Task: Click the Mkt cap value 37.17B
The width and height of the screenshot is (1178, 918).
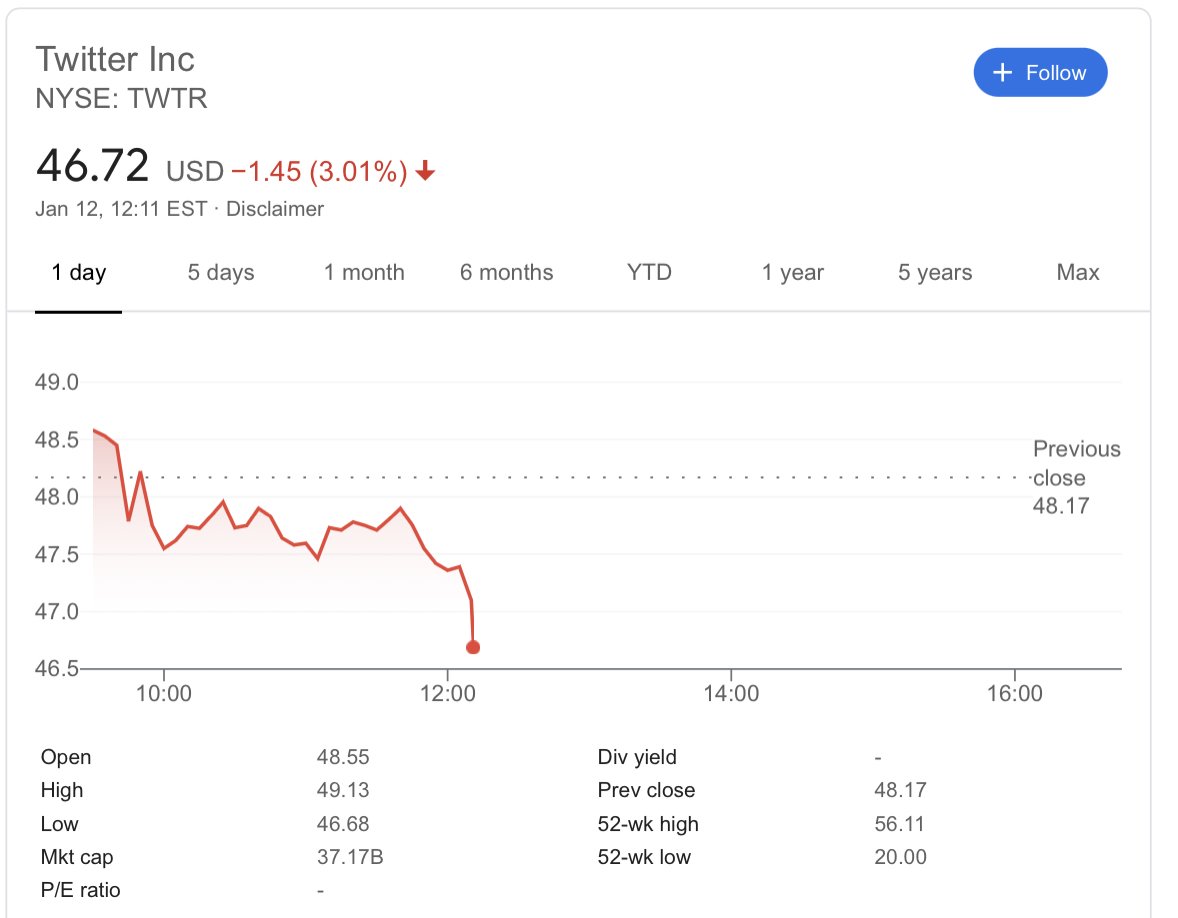Action: click(x=350, y=856)
